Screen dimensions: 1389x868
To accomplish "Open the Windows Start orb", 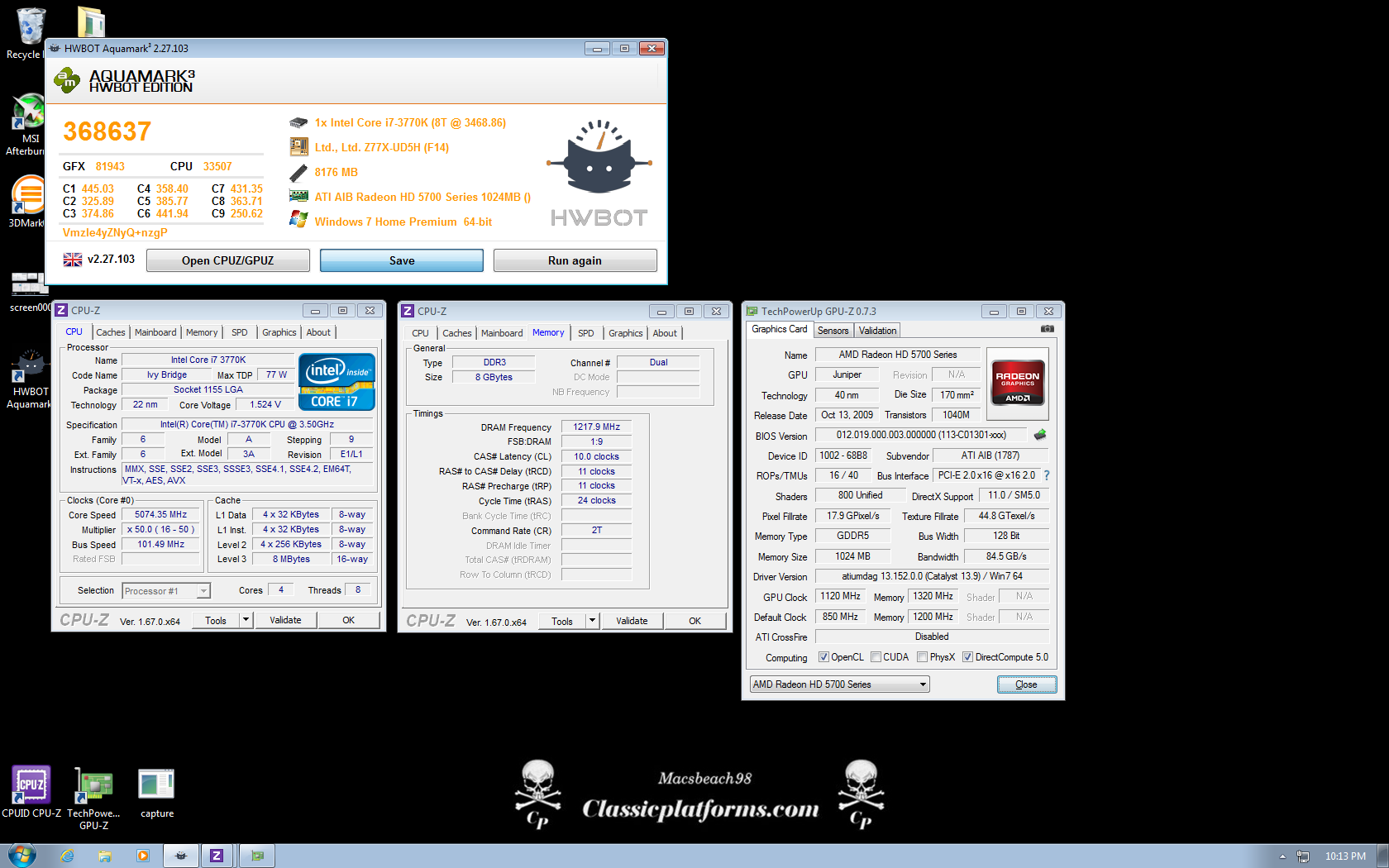I will tap(22, 855).
